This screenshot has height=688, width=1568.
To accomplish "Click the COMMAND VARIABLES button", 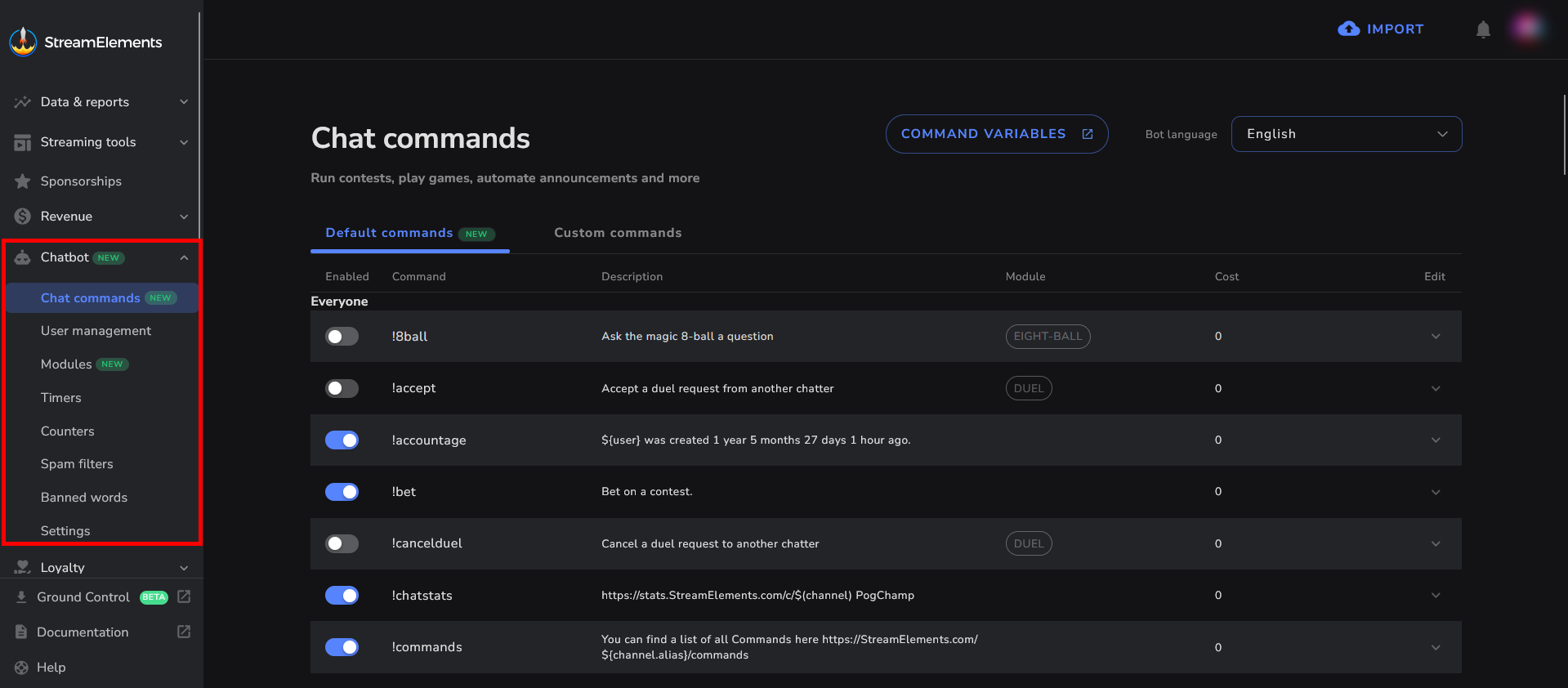I will [997, 134].
